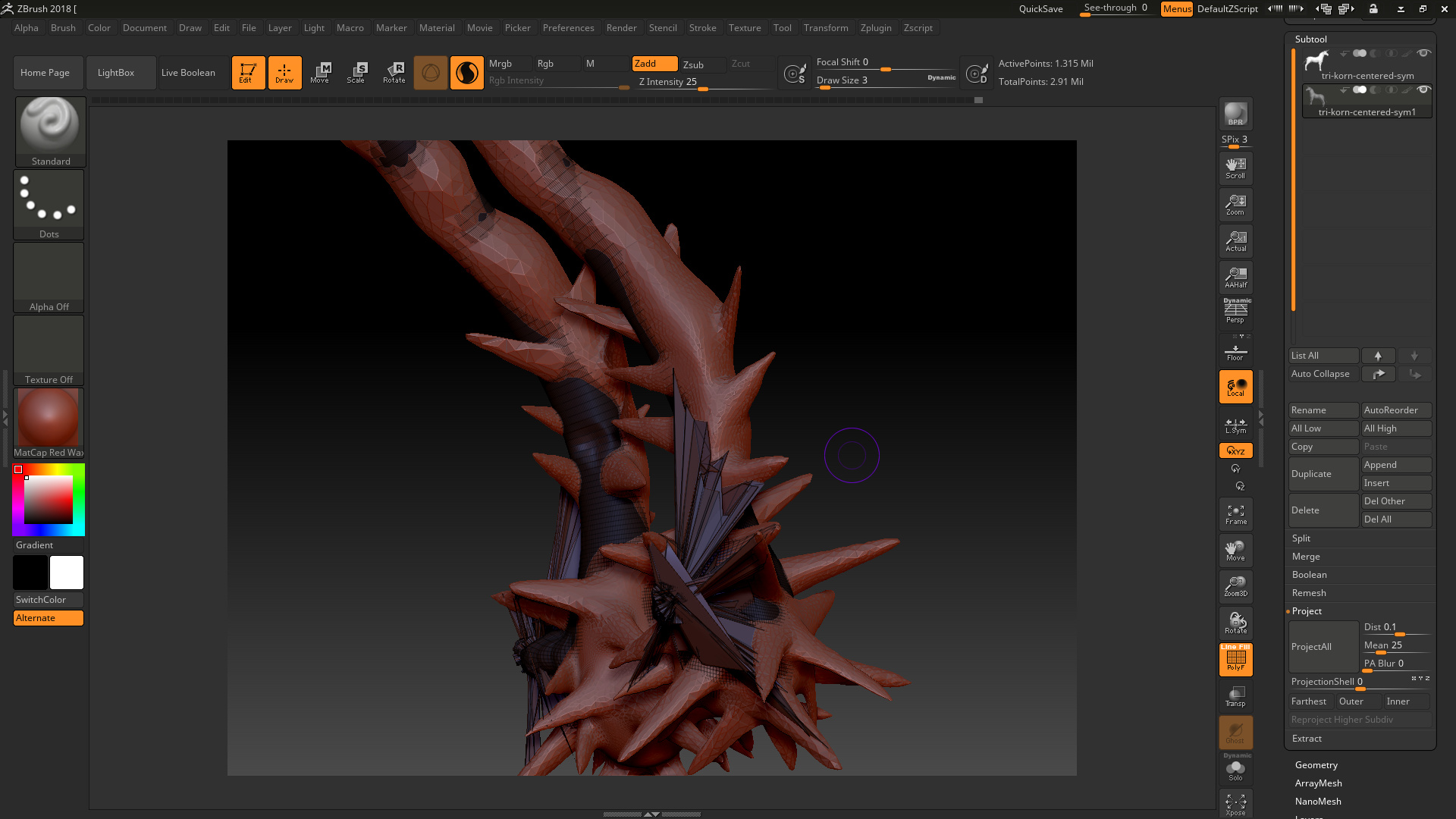Expand the ArrayMesh palette
Viewport: 1456px width, 819px height.
pyautogui.click(x=1318, y=783)
